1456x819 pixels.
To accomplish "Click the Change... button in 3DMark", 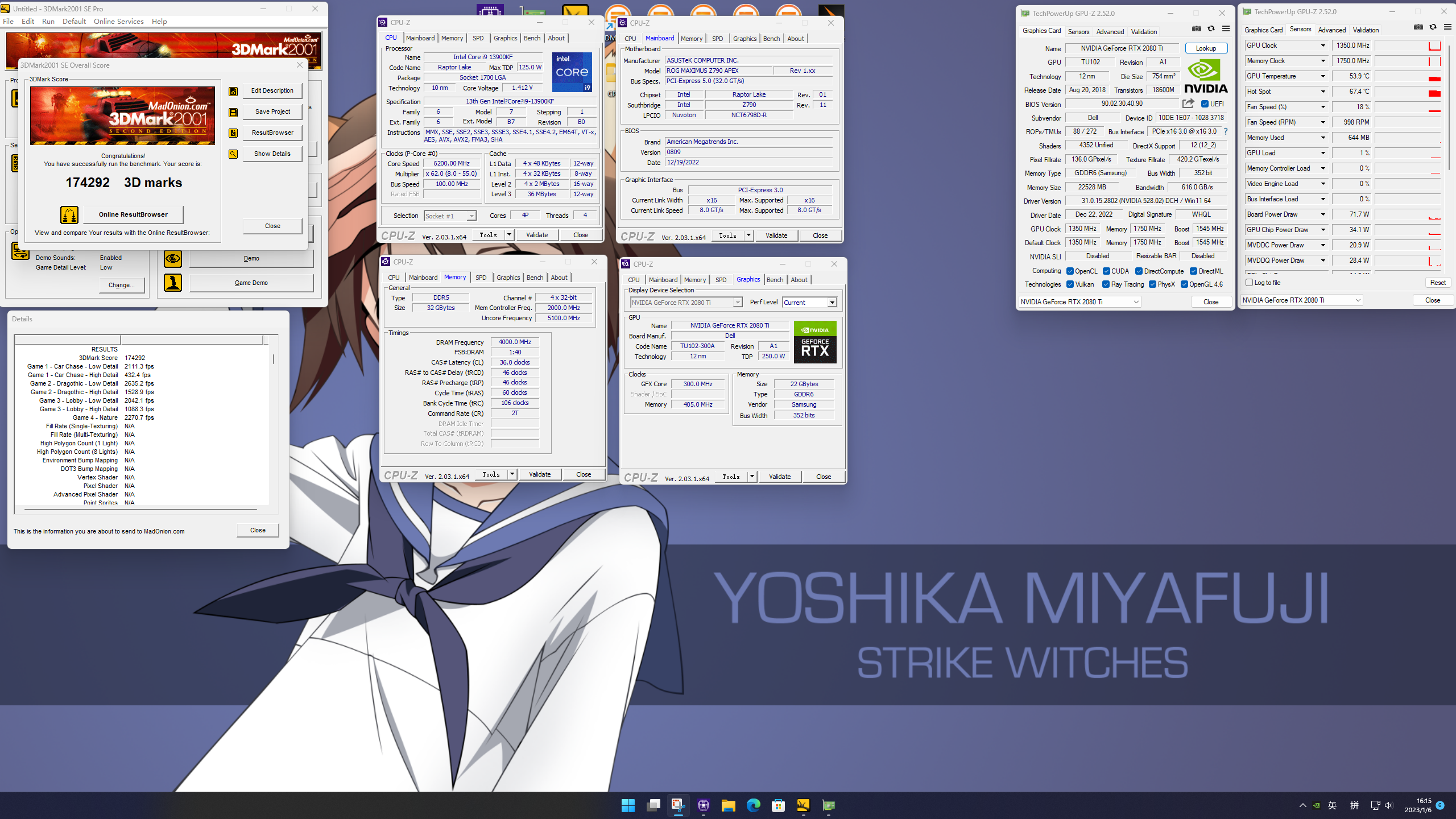I will coord(121,285).
